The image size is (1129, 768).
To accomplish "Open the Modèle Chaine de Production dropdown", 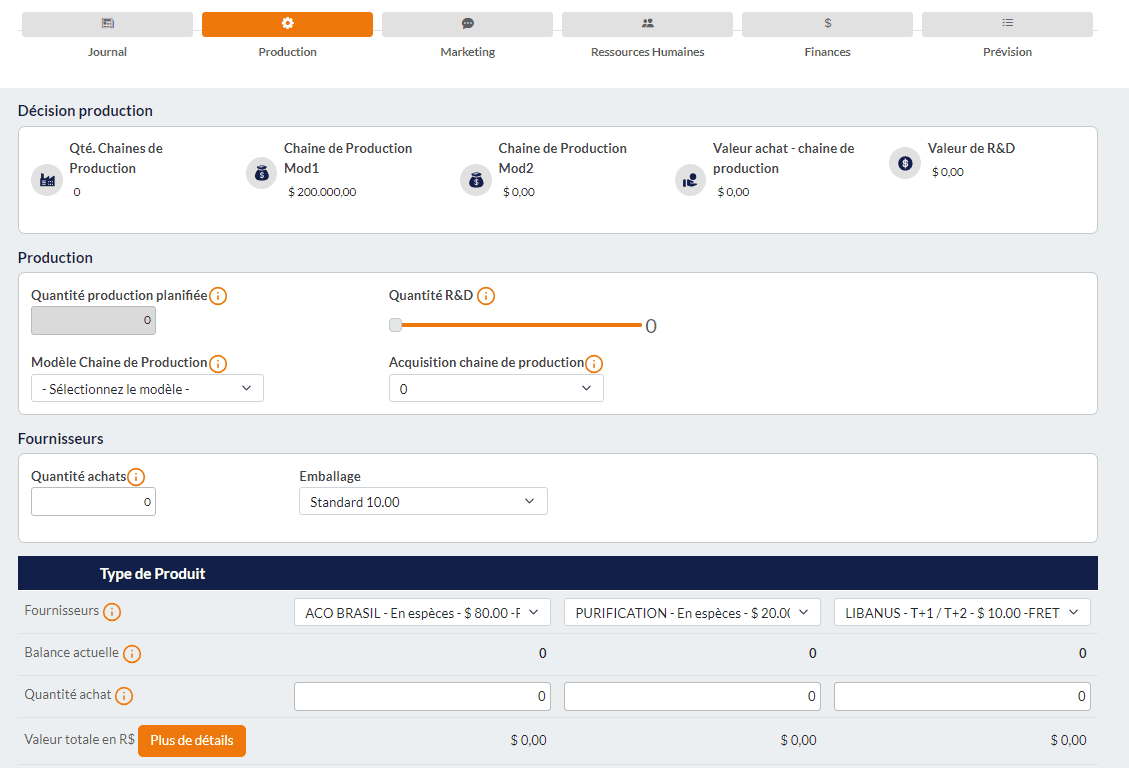I will click(147, 388).
